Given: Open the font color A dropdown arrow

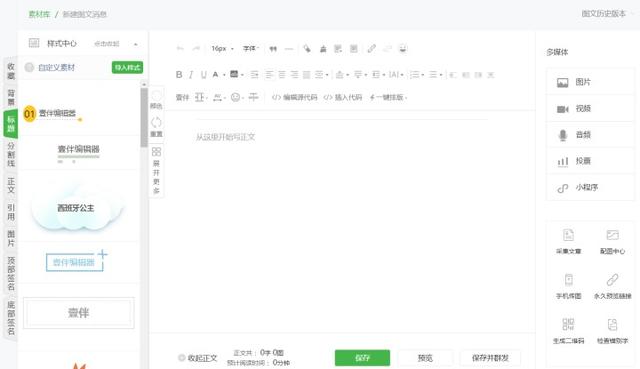Looking at the screenshot, I should 224,75.
